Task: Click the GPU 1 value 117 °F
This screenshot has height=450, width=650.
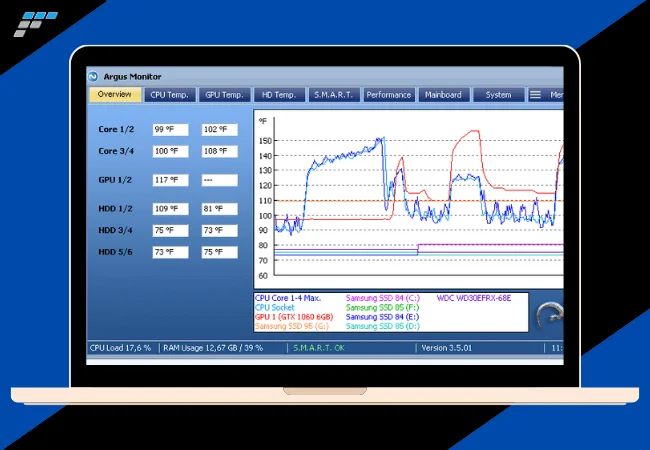Action: [x=170, y=180]
